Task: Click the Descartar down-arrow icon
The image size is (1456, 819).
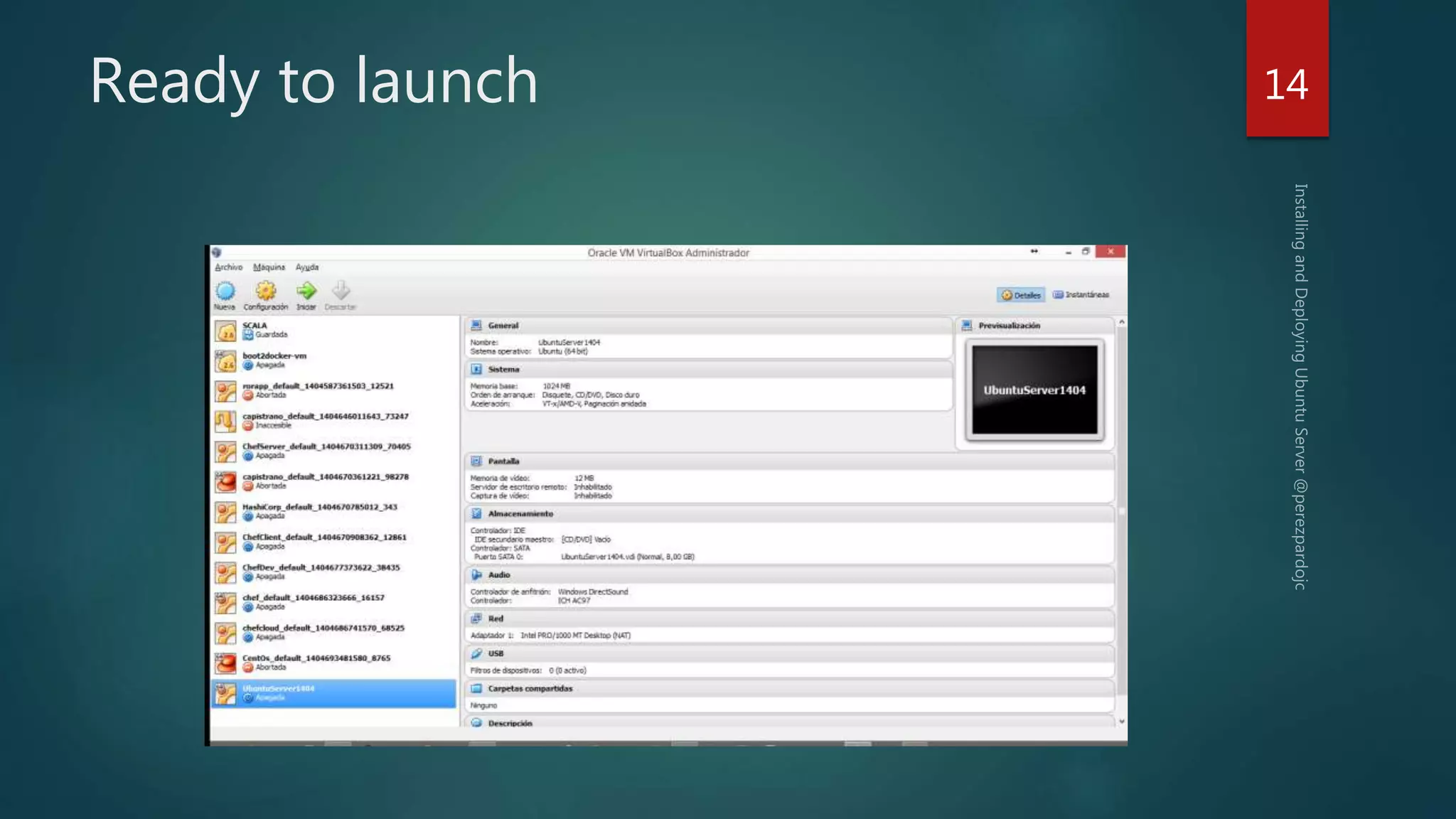Action: [x=341, y=291]
